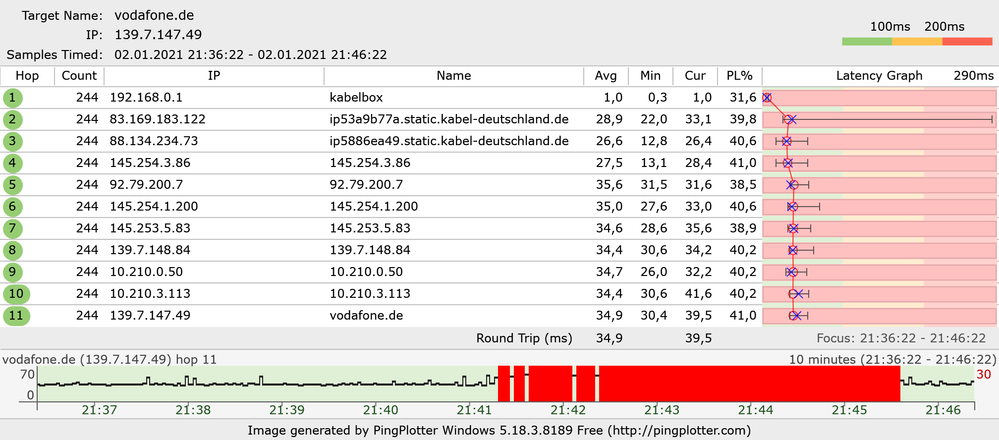Click the hop 10 green circle icon
The height and width of the screenshot is (440, 999).
[x=16, y=294]
